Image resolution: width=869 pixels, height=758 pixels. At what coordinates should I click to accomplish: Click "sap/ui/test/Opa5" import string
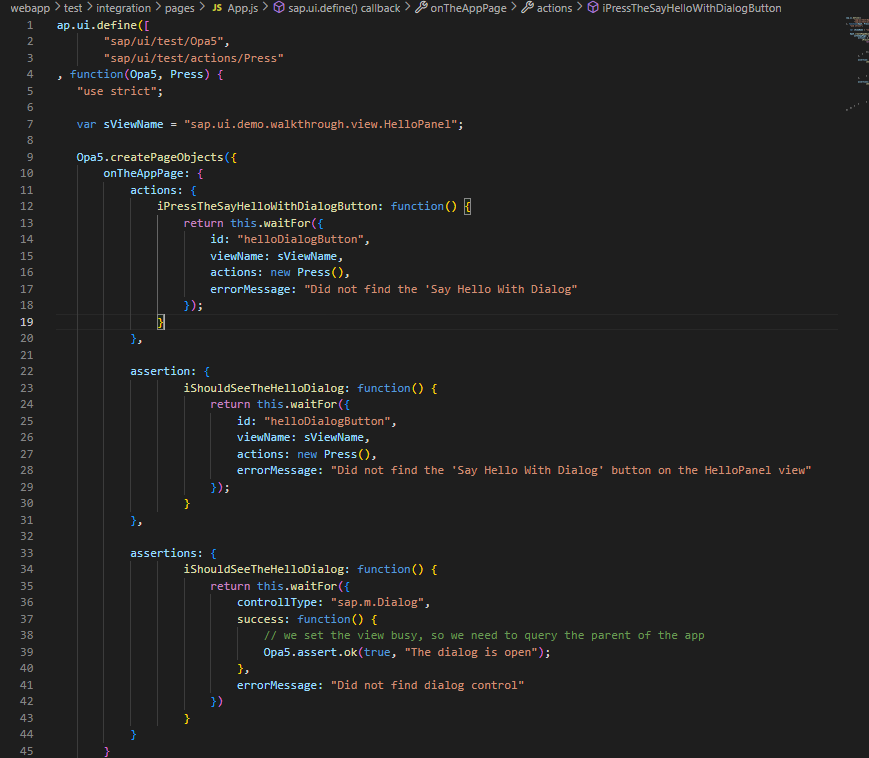(x=163, y=42)
